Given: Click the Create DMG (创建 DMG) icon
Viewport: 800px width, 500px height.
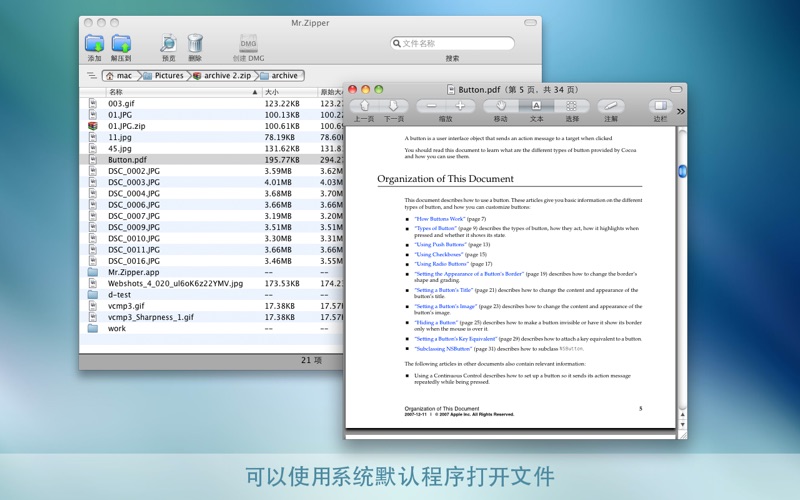Looking at the screenshot, I should (x=249, y=43).
